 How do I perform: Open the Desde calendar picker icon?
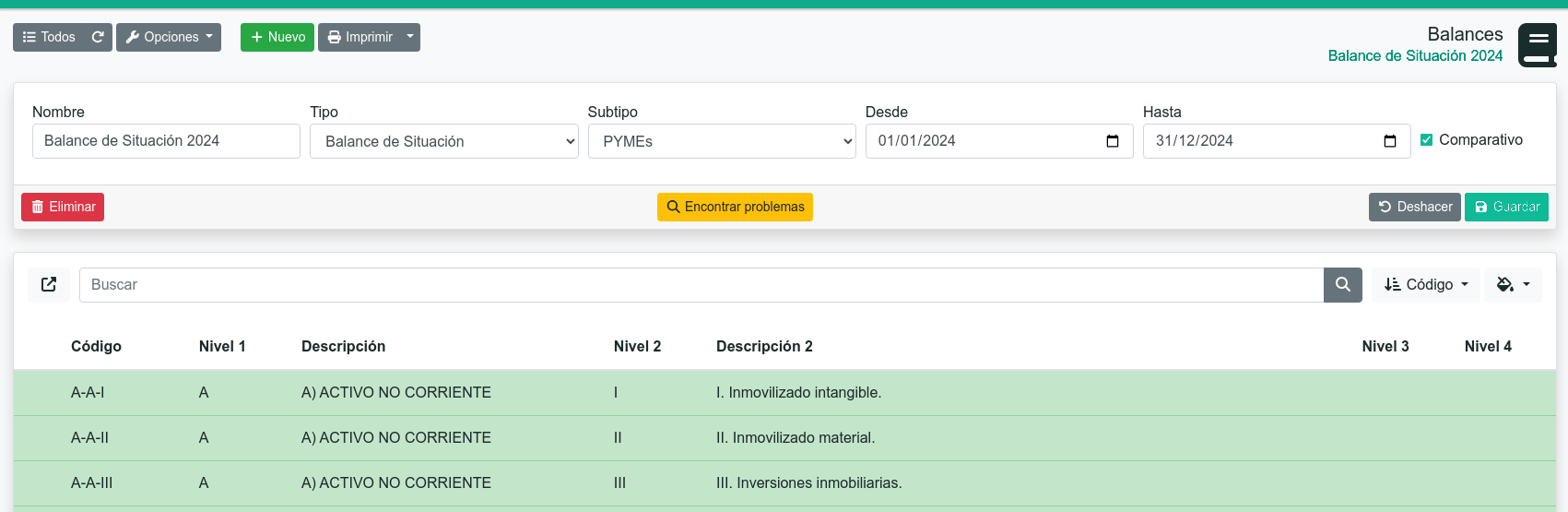[1113, 141]
